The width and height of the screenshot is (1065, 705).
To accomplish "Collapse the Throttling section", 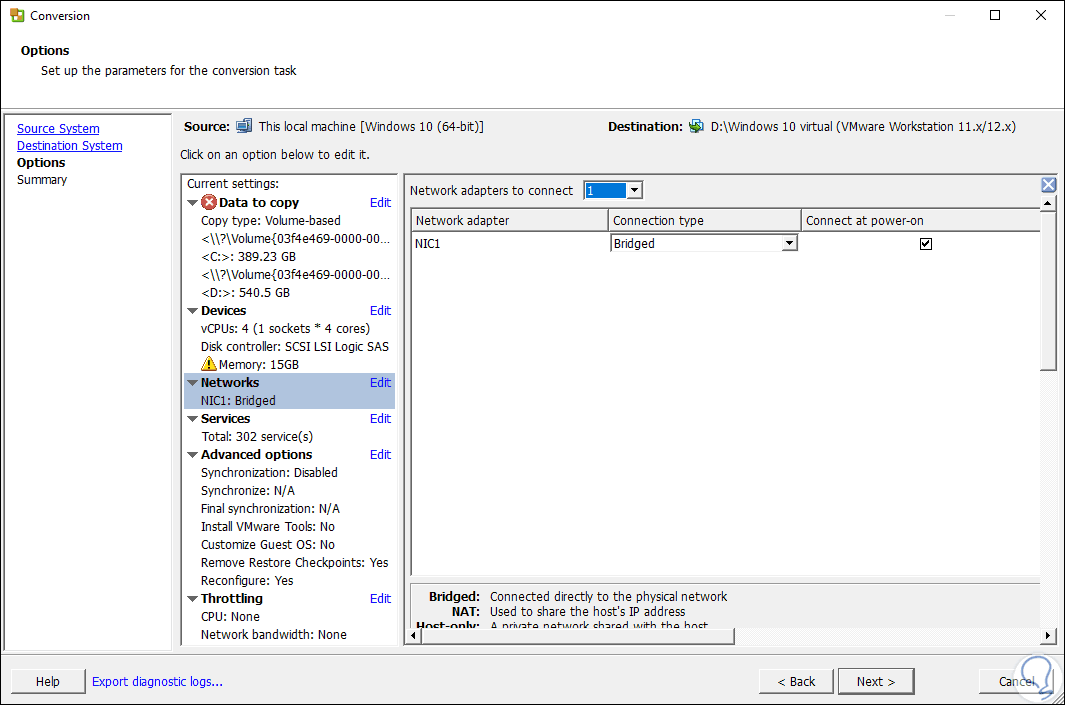I will (193, 599).
